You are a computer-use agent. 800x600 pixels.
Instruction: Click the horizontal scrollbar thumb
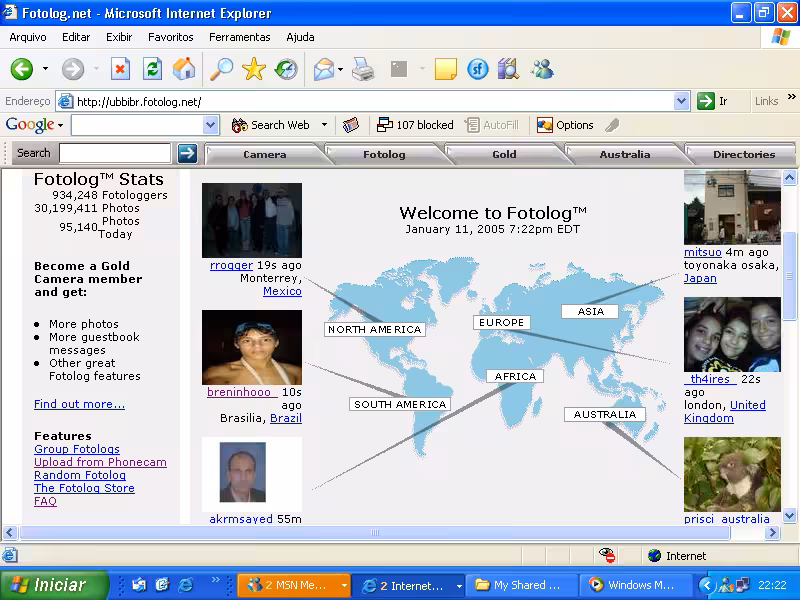(x=374, y=533)
